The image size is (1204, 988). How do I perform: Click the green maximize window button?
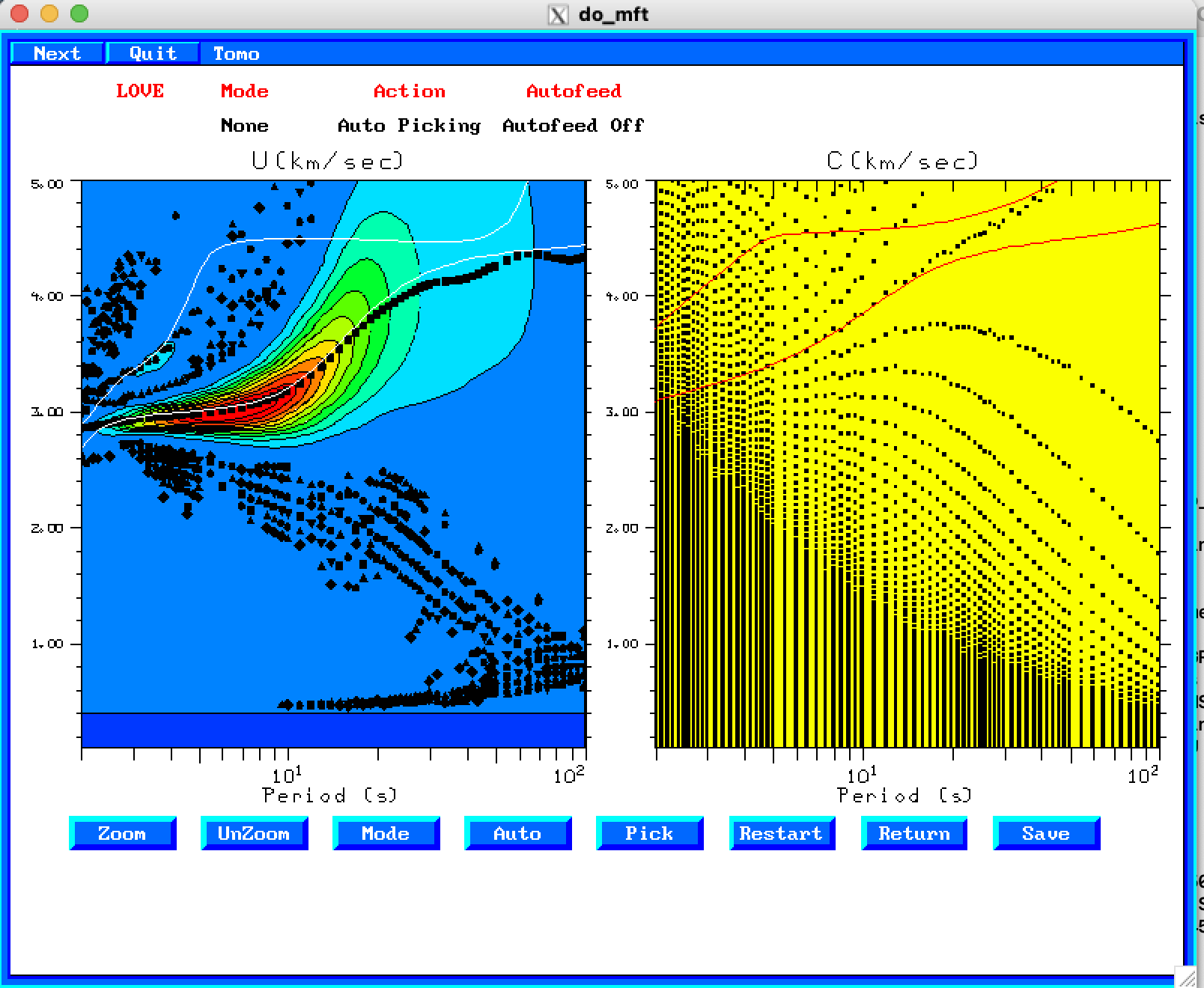[x=79, y=13]
